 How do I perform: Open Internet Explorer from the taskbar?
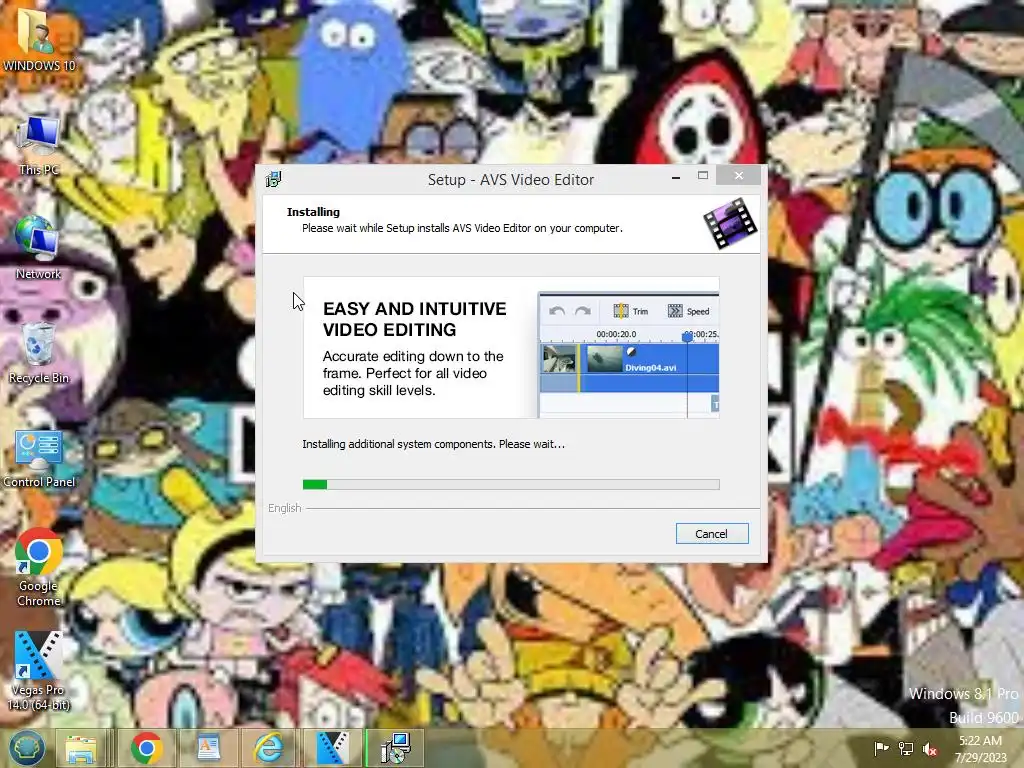(x=268, y=748)
